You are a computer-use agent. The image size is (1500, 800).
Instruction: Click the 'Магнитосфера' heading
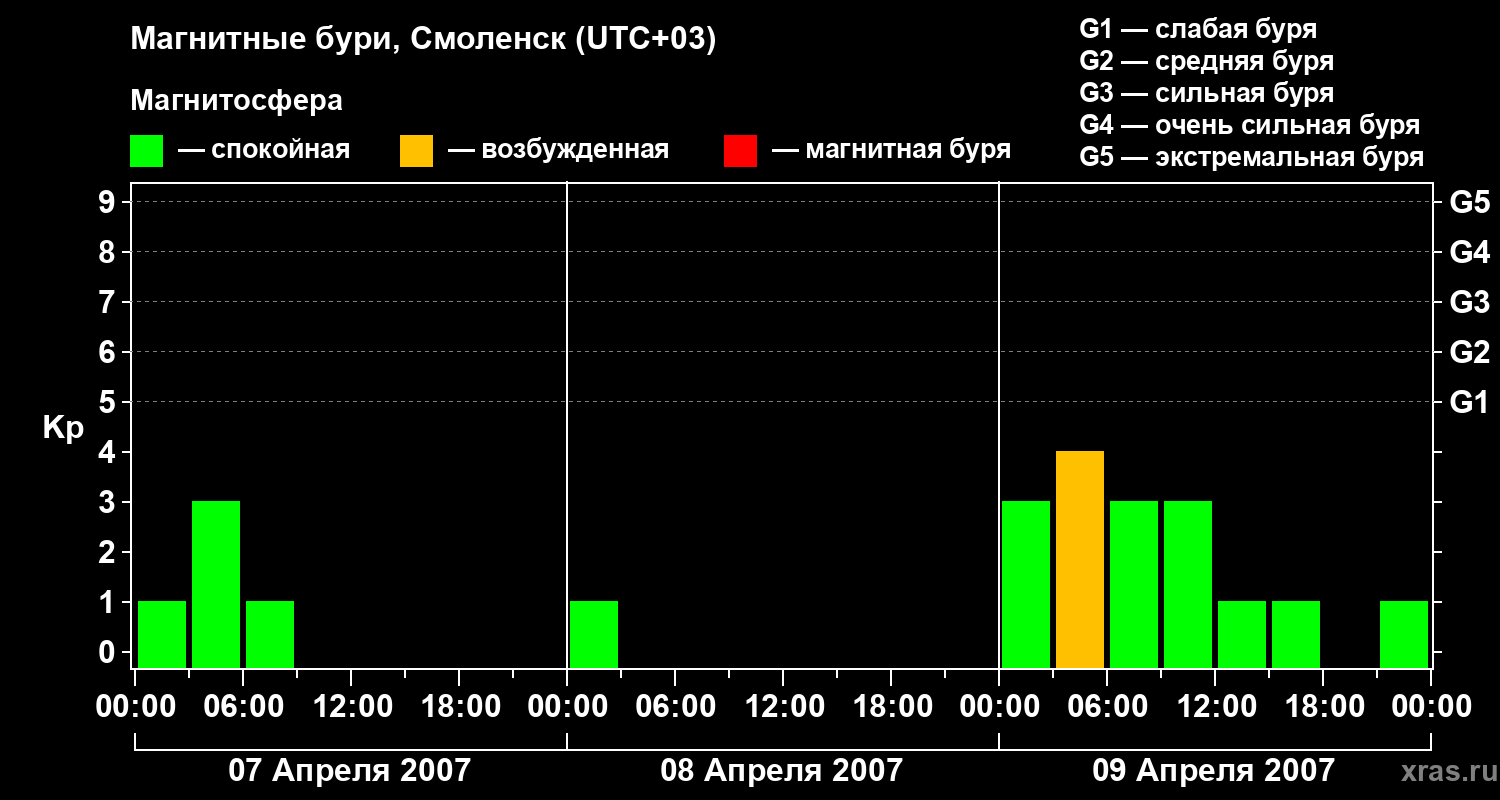(236, 101)
